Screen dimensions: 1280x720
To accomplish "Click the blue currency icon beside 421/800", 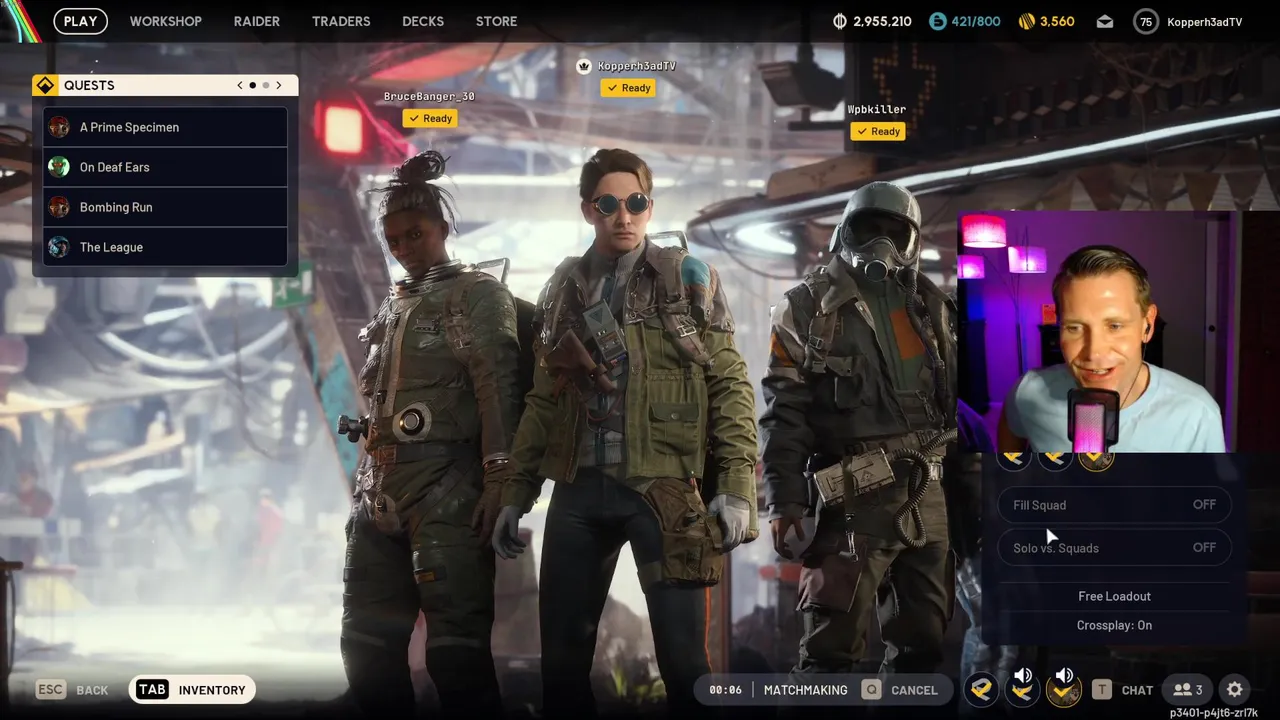I will tap(937, 21).
